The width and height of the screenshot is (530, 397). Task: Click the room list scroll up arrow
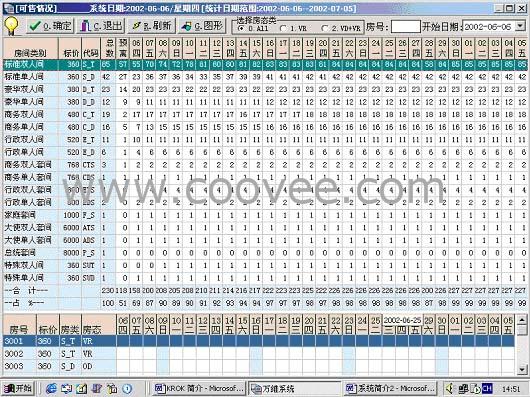[x=522, y=319]
